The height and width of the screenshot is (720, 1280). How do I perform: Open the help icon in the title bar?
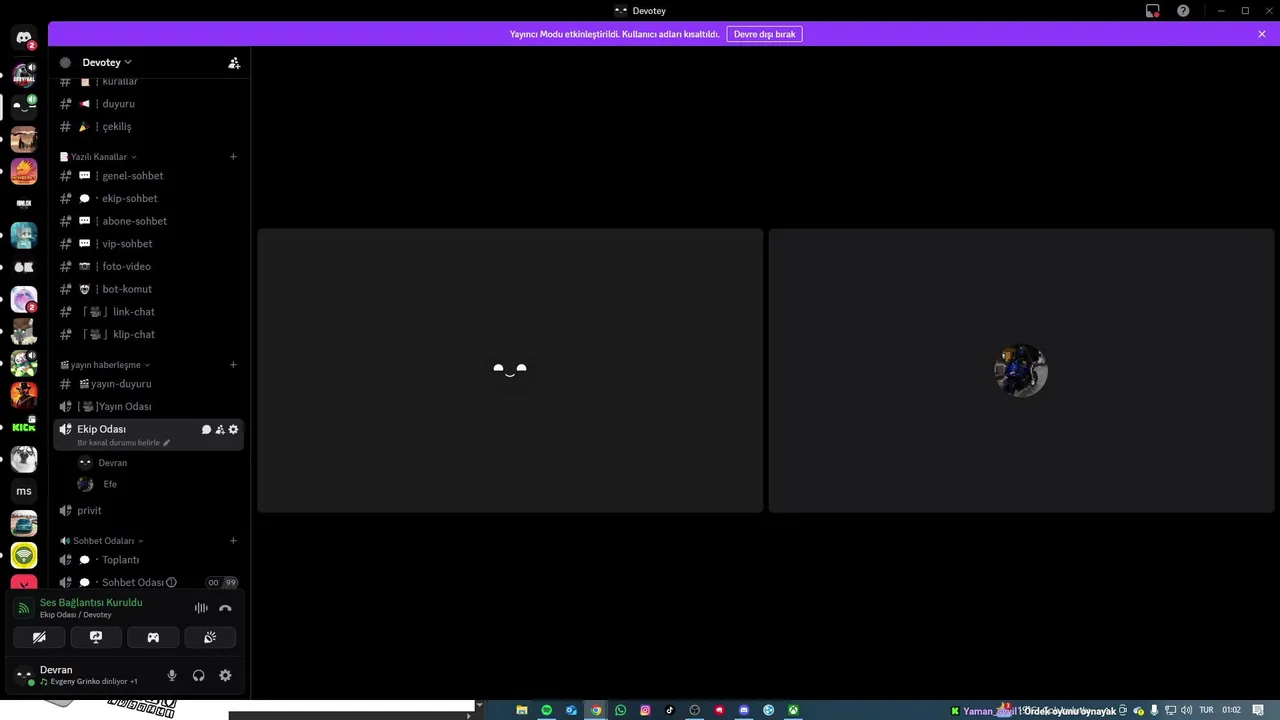[x=1183, y=11]
